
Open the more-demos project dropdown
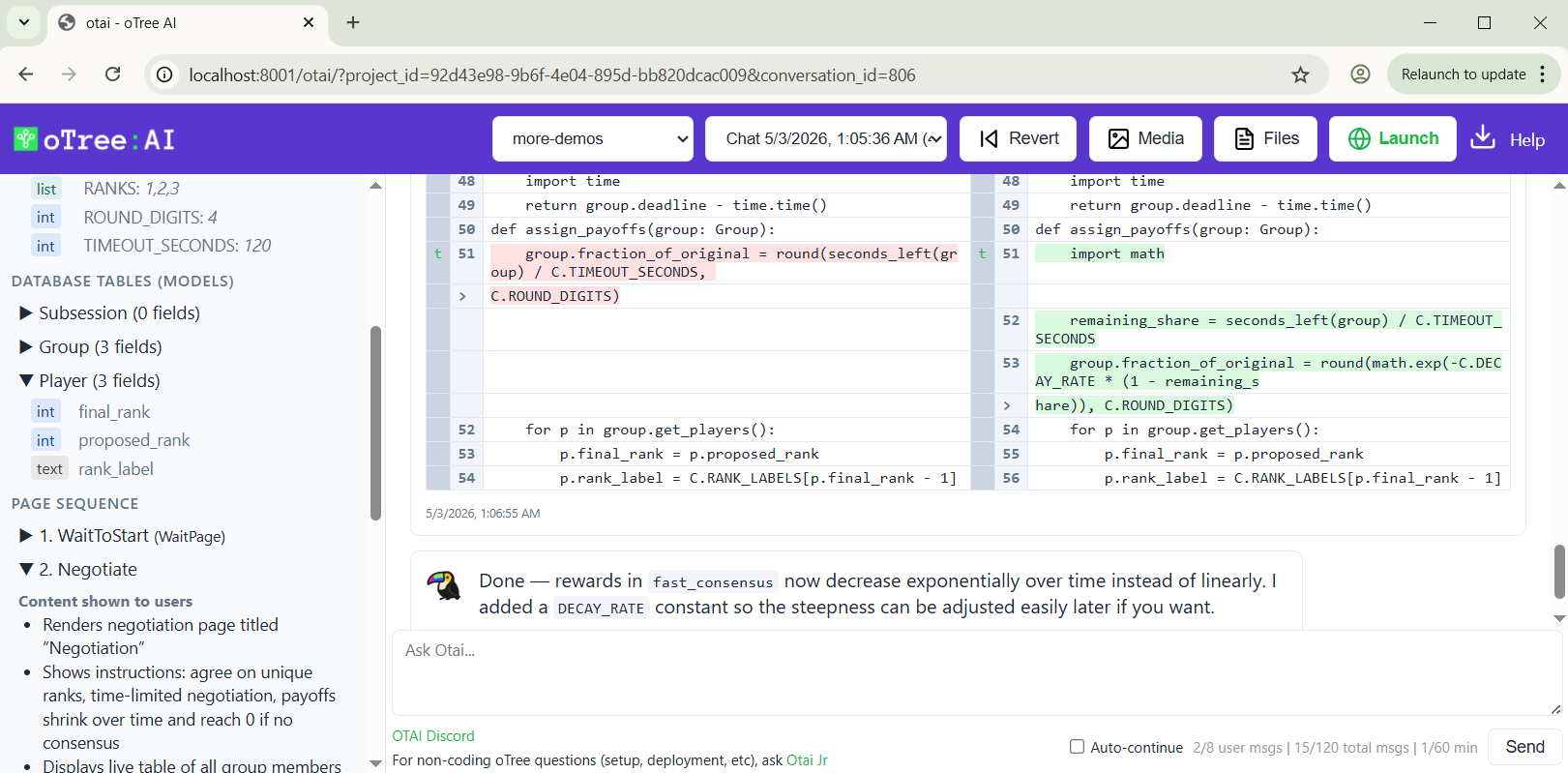(593, 139)
